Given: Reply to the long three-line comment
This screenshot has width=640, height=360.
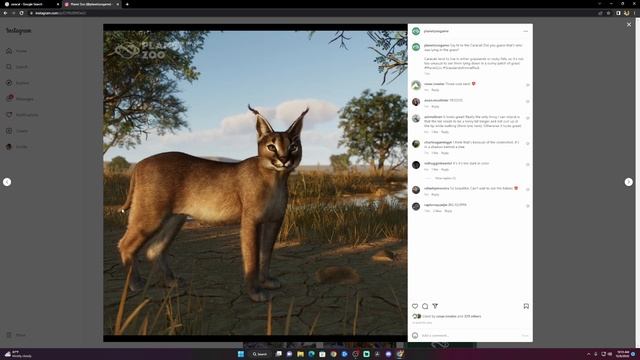Looking at the screenshot, I should point(445,132).
